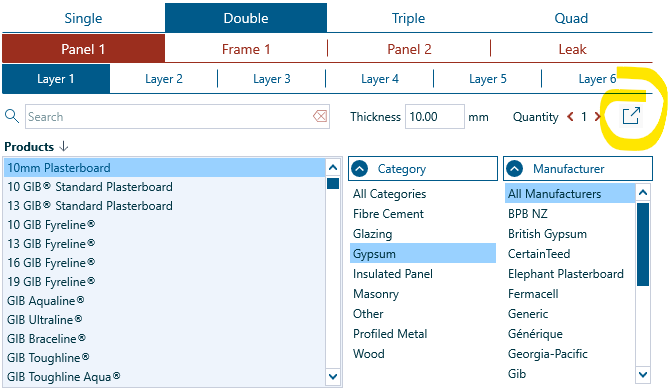The width and height of the screenshot is (669, 391).
Task: Select the Layer 6 tab
Action: (597, 79)
